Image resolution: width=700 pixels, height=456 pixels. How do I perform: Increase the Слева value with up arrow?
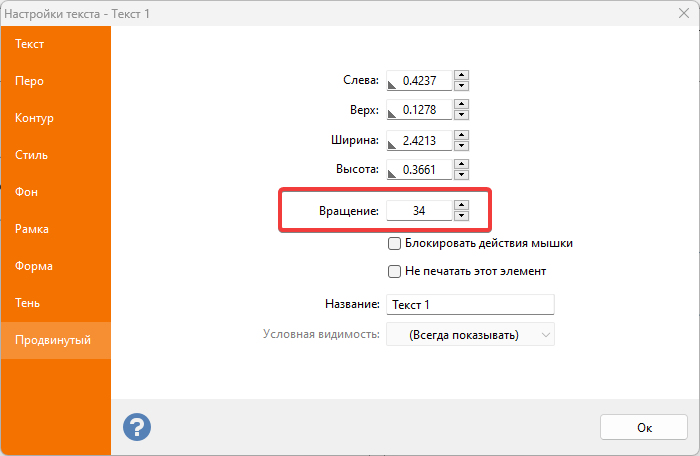coord(461,75)
